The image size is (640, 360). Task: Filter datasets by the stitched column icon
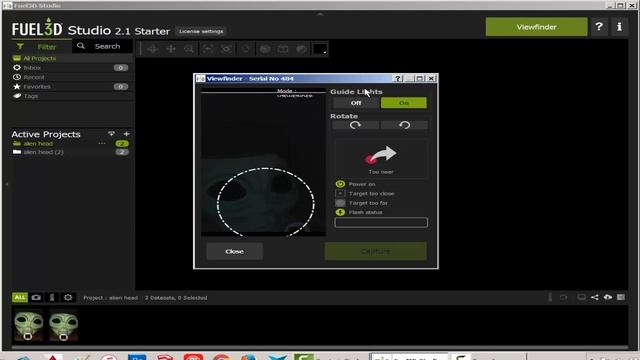[x=52, y=298]
